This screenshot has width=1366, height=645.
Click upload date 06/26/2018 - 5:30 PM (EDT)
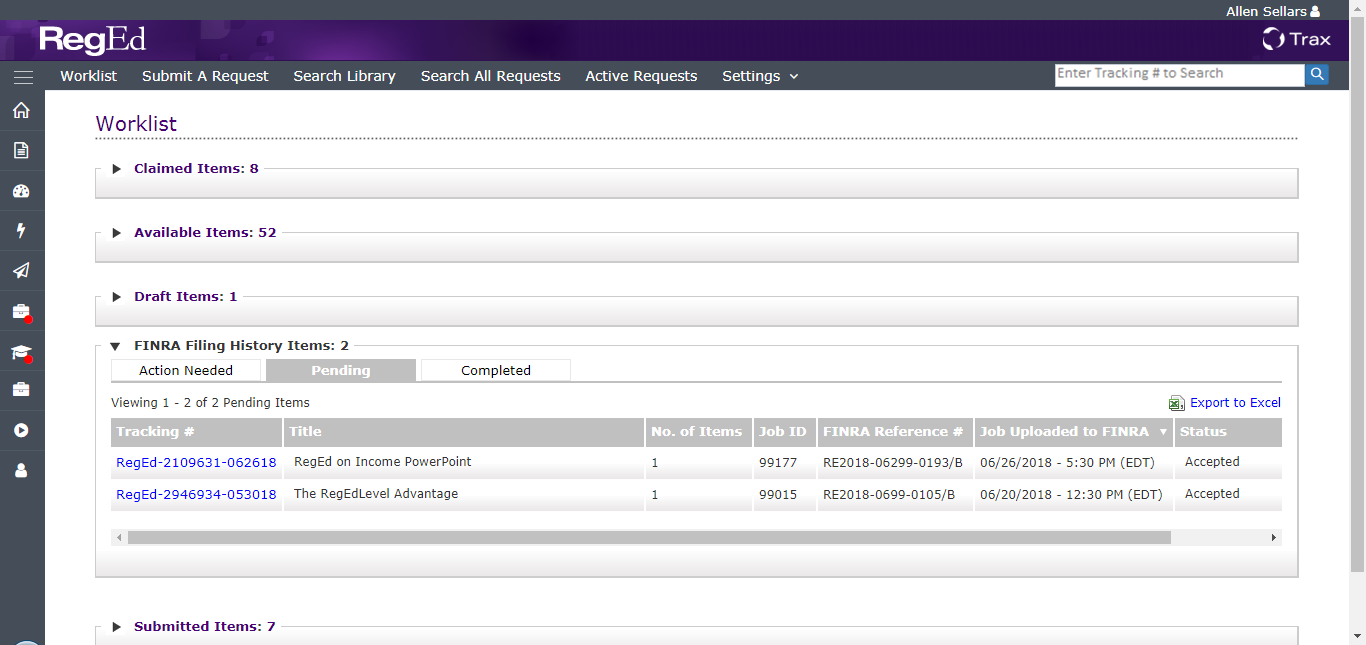1067,462
